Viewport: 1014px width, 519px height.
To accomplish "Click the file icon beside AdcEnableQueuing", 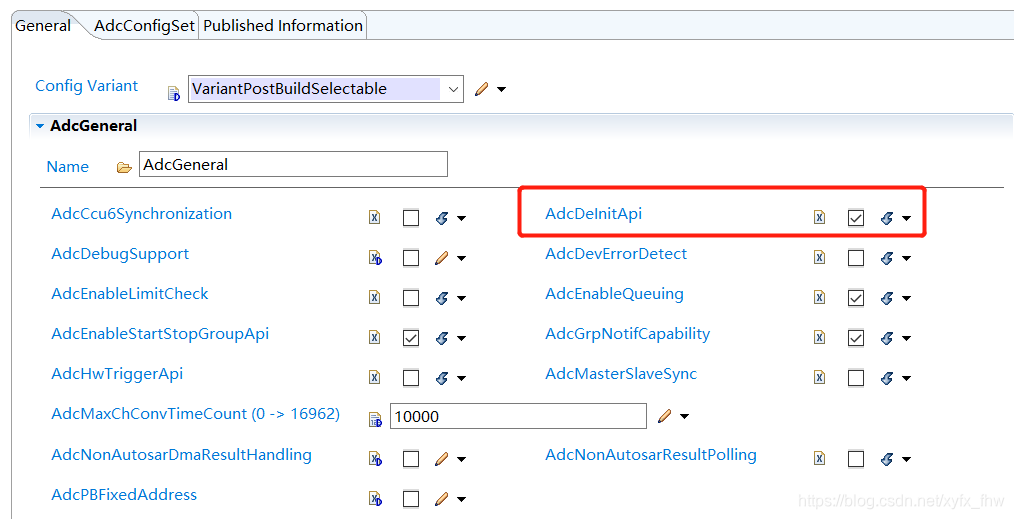I will click(x=819, y=298).
